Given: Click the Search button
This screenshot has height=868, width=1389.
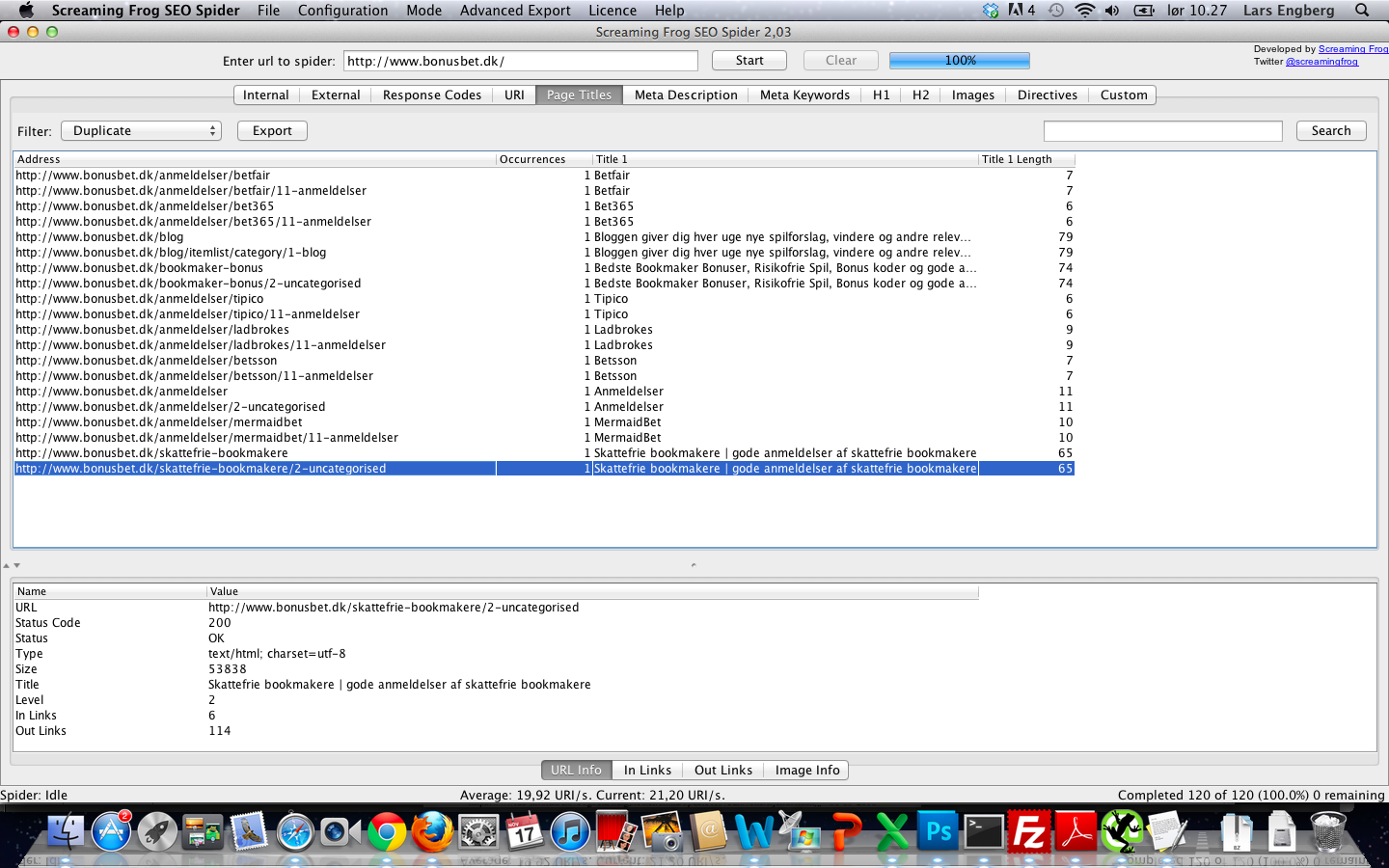Looking at the screenshot, I should [x=1331, y=130].
